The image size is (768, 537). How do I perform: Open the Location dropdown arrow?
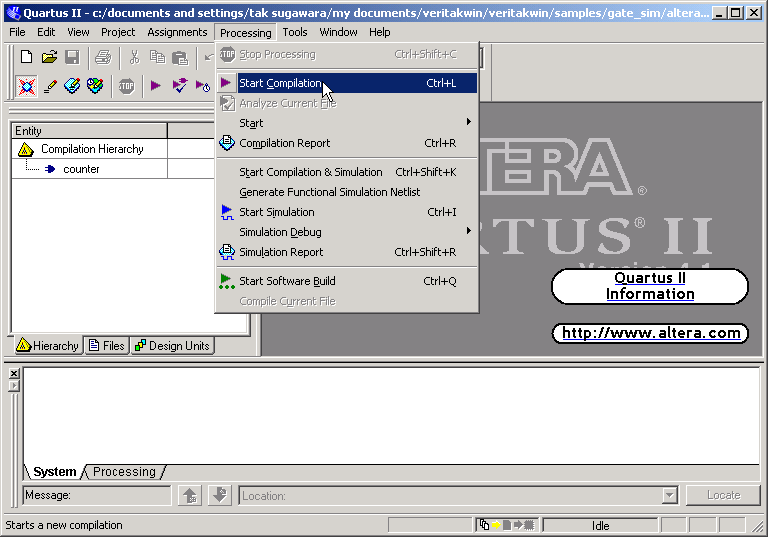point(670,495)
